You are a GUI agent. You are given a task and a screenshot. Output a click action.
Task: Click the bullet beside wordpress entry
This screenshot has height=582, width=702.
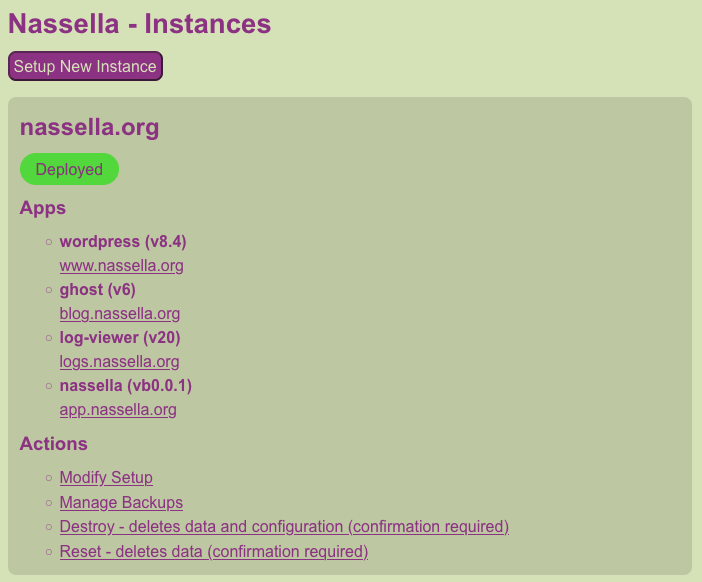(x=49, y=242)
